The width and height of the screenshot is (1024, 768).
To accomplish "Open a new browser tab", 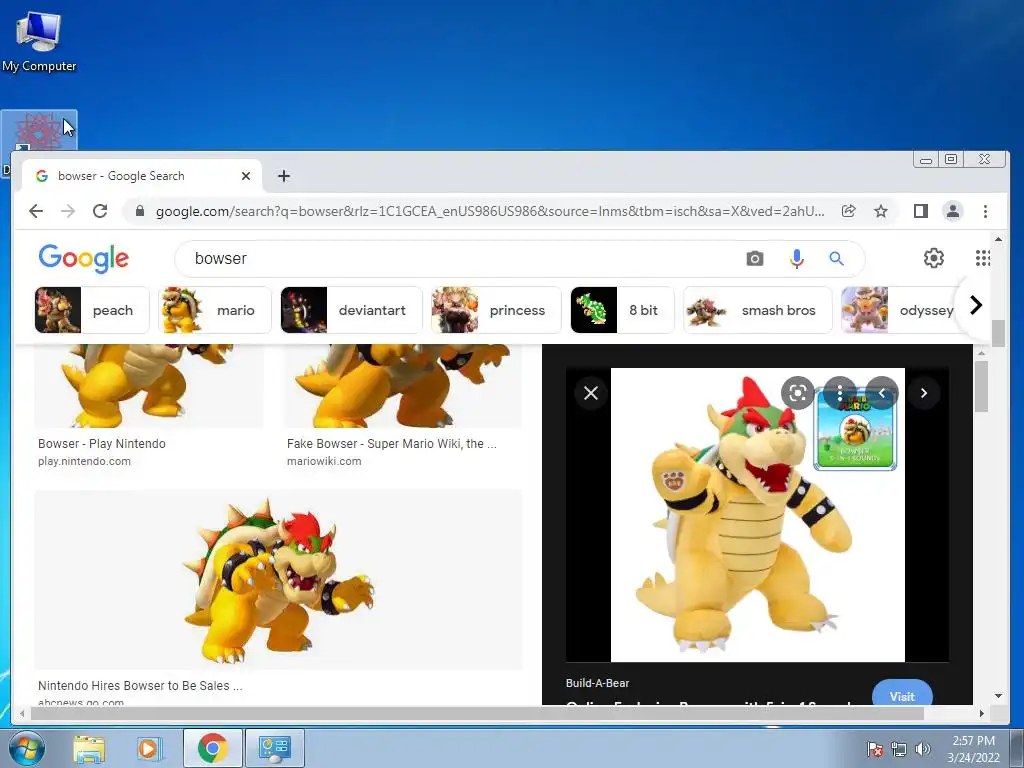I will tap(283, 176).
